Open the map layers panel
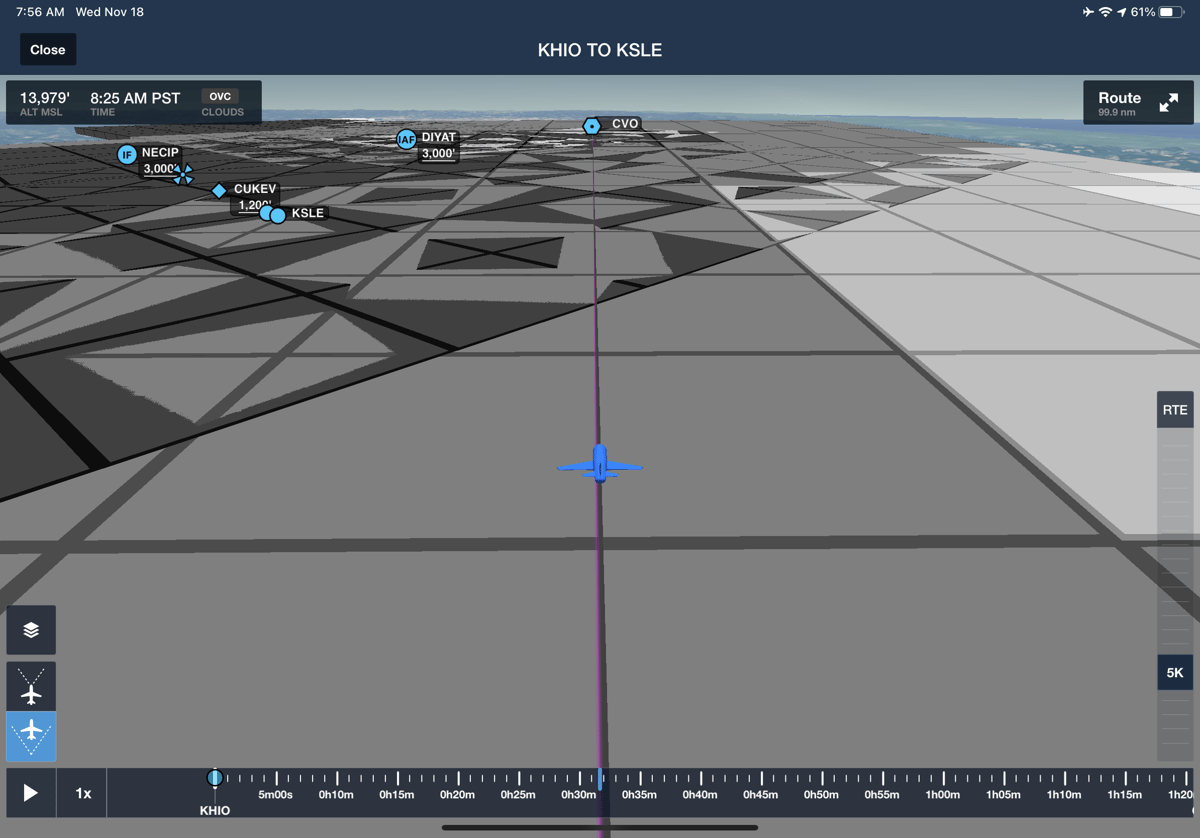 click(x=30, y=631)
